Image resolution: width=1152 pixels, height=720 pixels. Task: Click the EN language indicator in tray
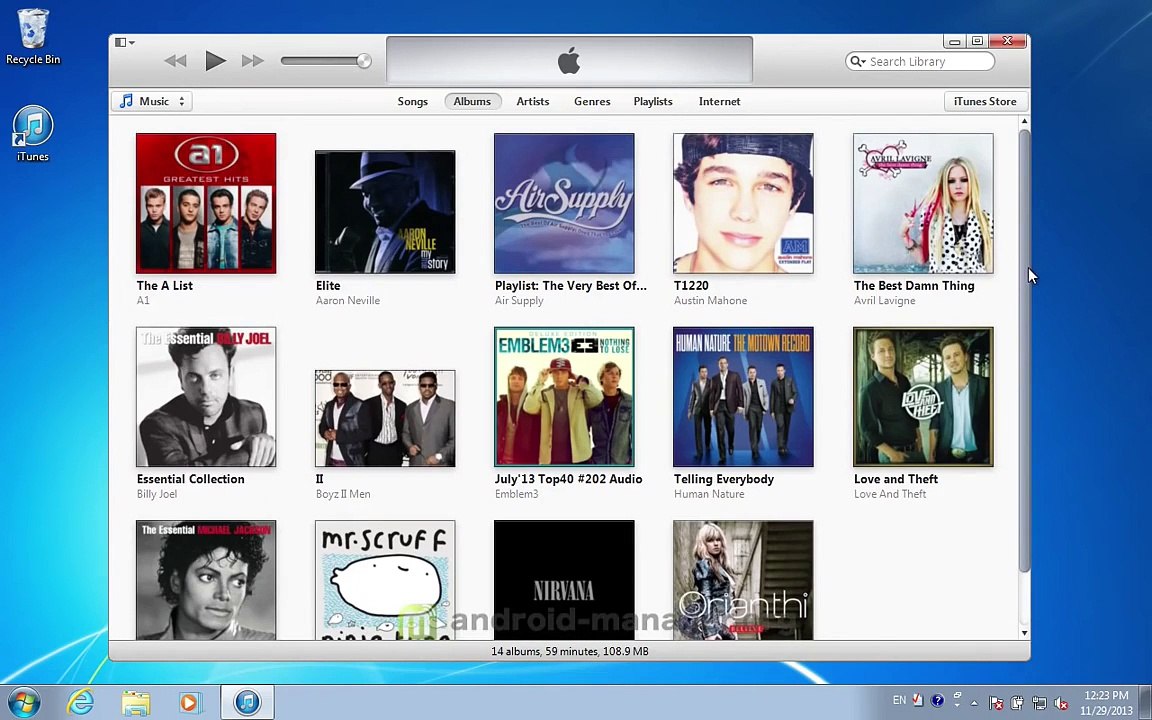pos(899,700)
